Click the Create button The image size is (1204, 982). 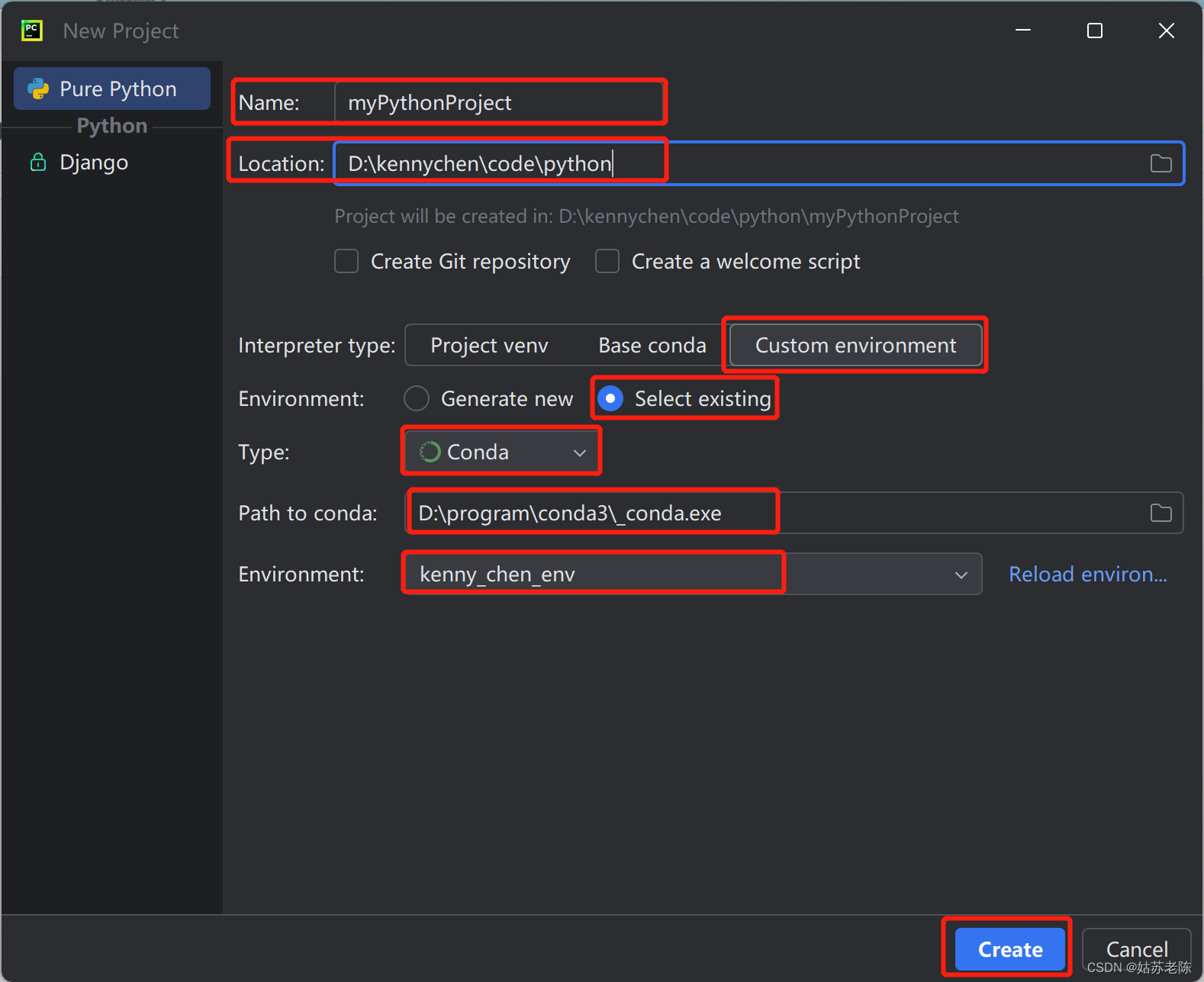[x=1010, y=949]
